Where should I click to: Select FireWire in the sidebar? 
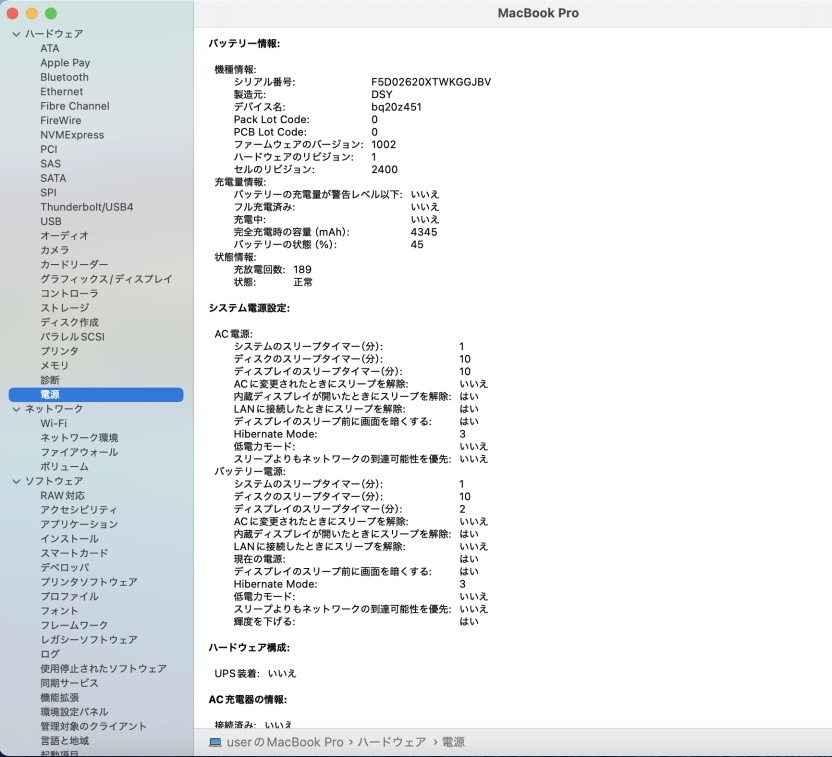coord(61,120)
